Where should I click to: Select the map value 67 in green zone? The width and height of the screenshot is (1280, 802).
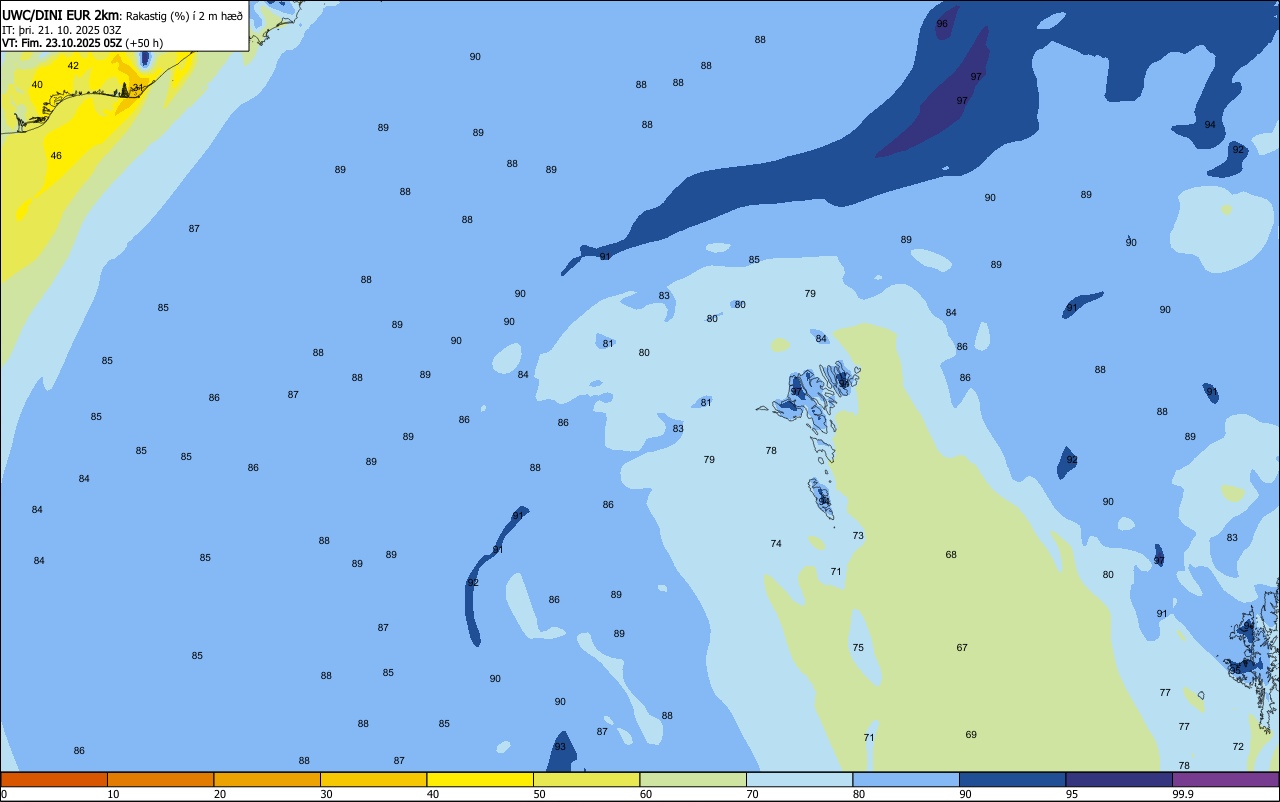click(x=962, y=648)
